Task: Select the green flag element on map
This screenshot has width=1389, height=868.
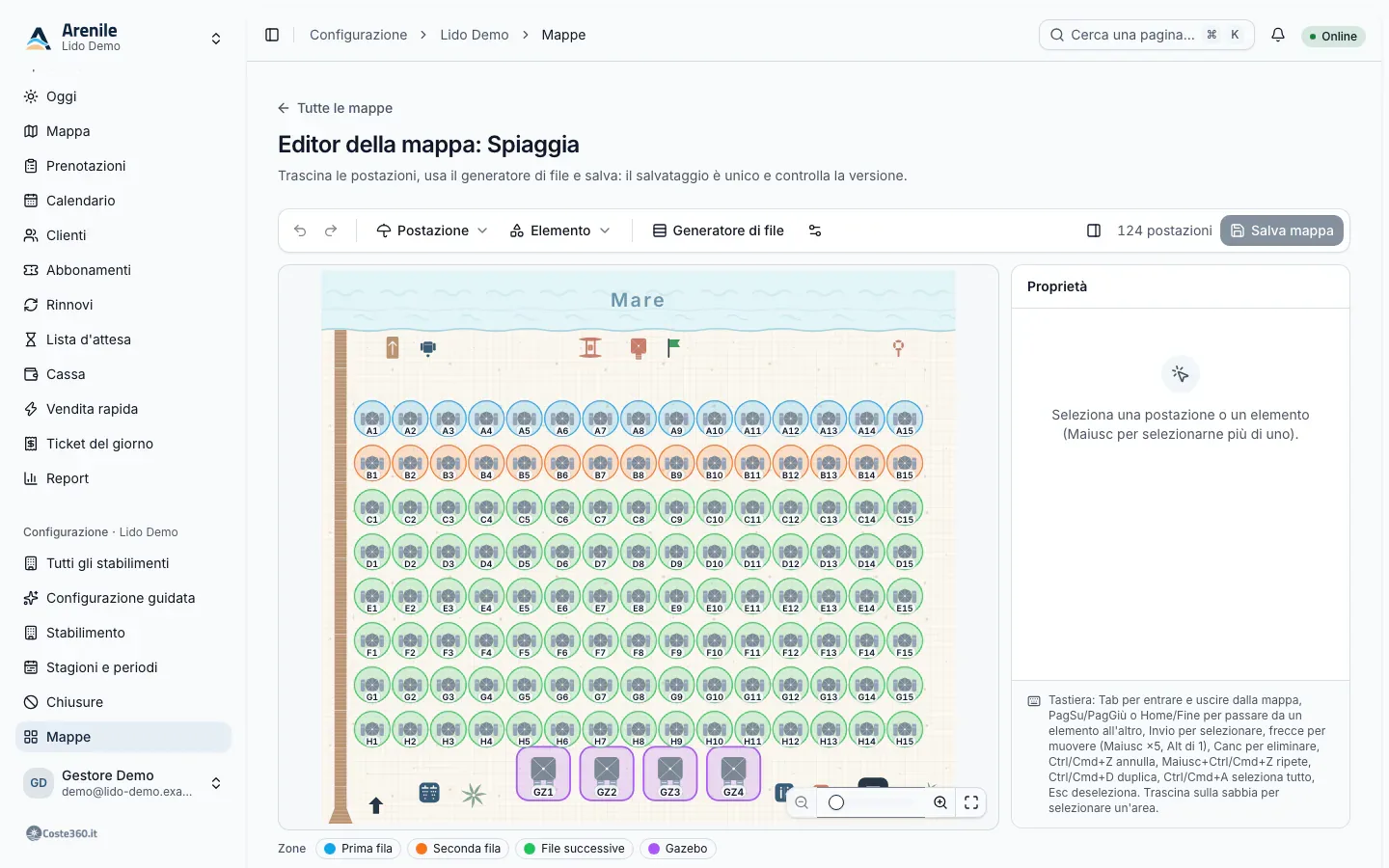Action: [x=673, y=347]
